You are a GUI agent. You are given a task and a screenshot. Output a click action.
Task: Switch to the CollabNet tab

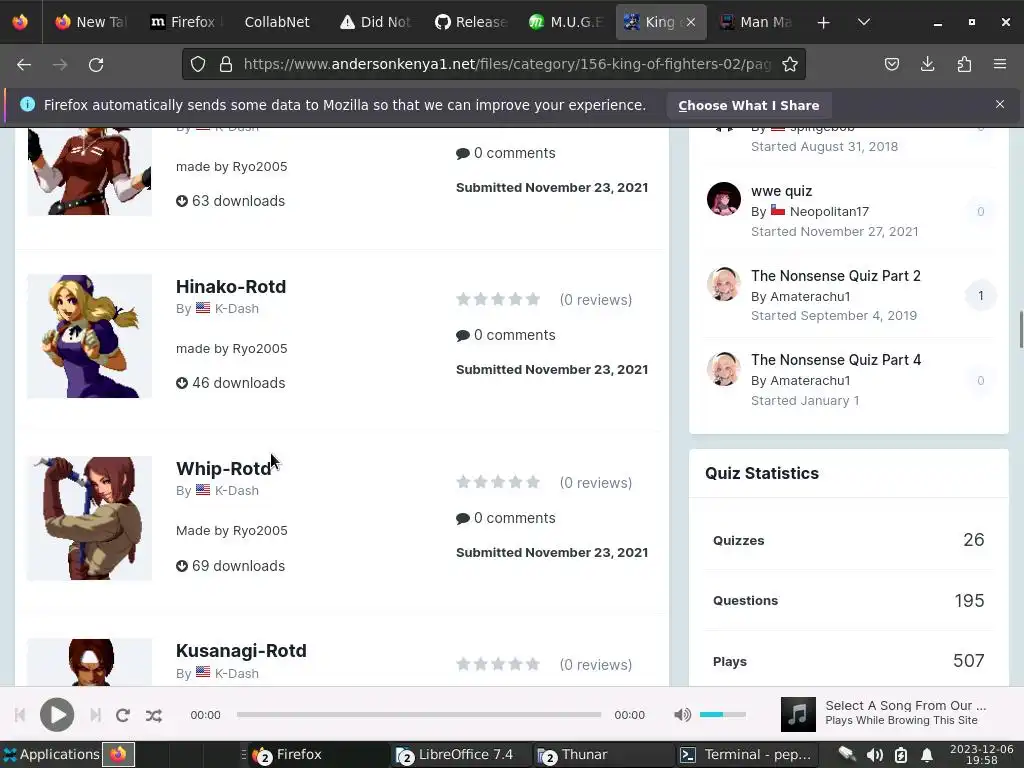point(277,22)
